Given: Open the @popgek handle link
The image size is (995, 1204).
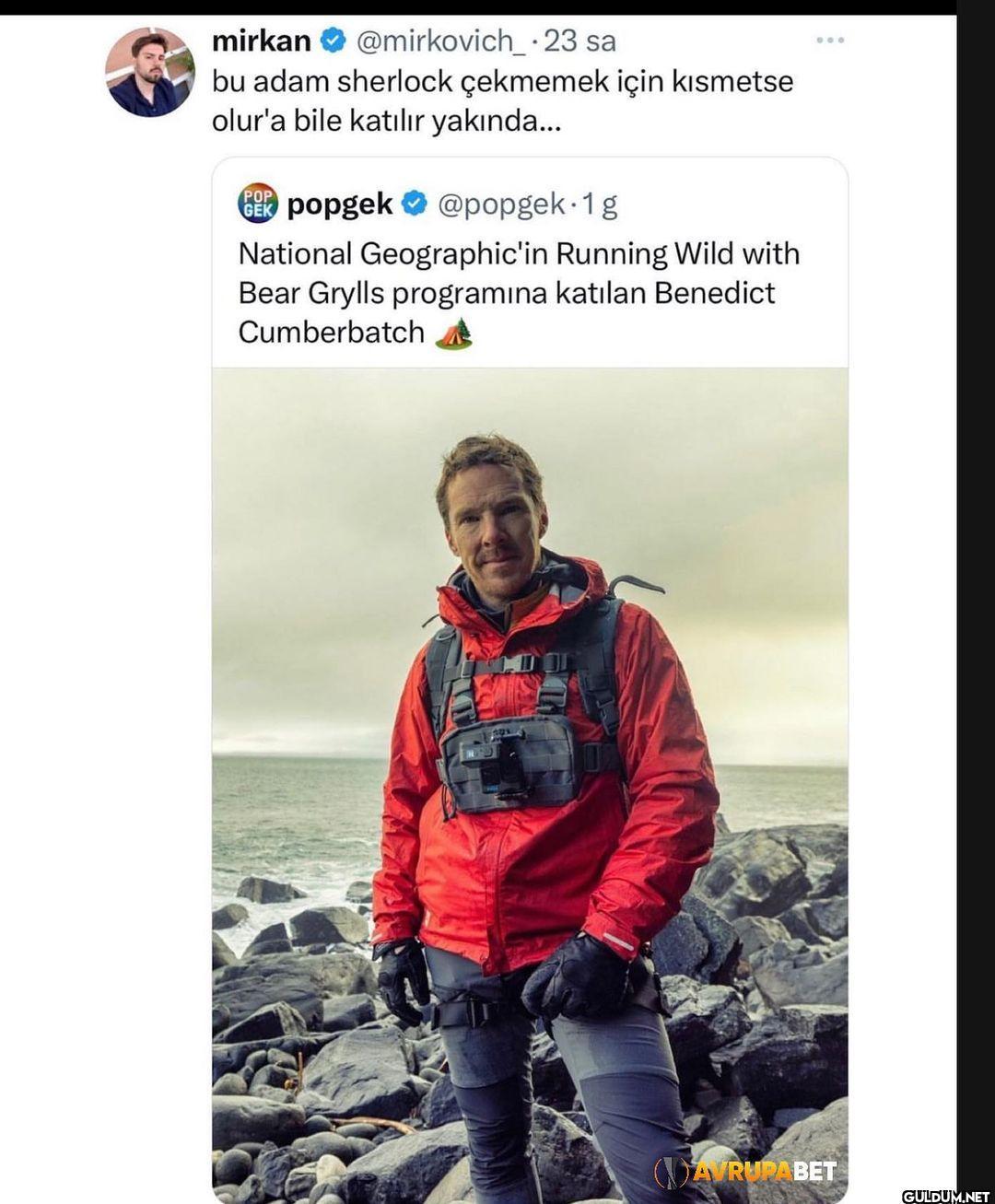Looking at the screenshot, I should coord(500,204).
